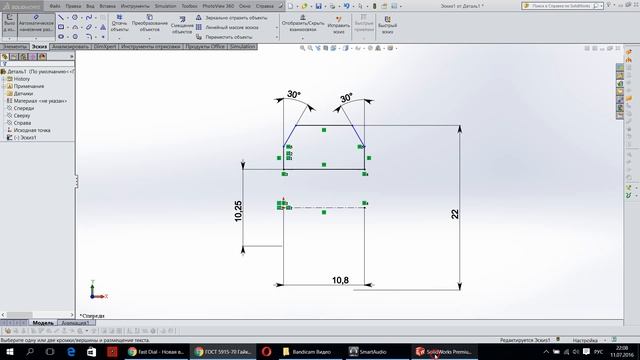Click Mirror Entities (Зеркально отразить объекты)
This screenshot has height=360, width=640.
[x=231, y=18]
